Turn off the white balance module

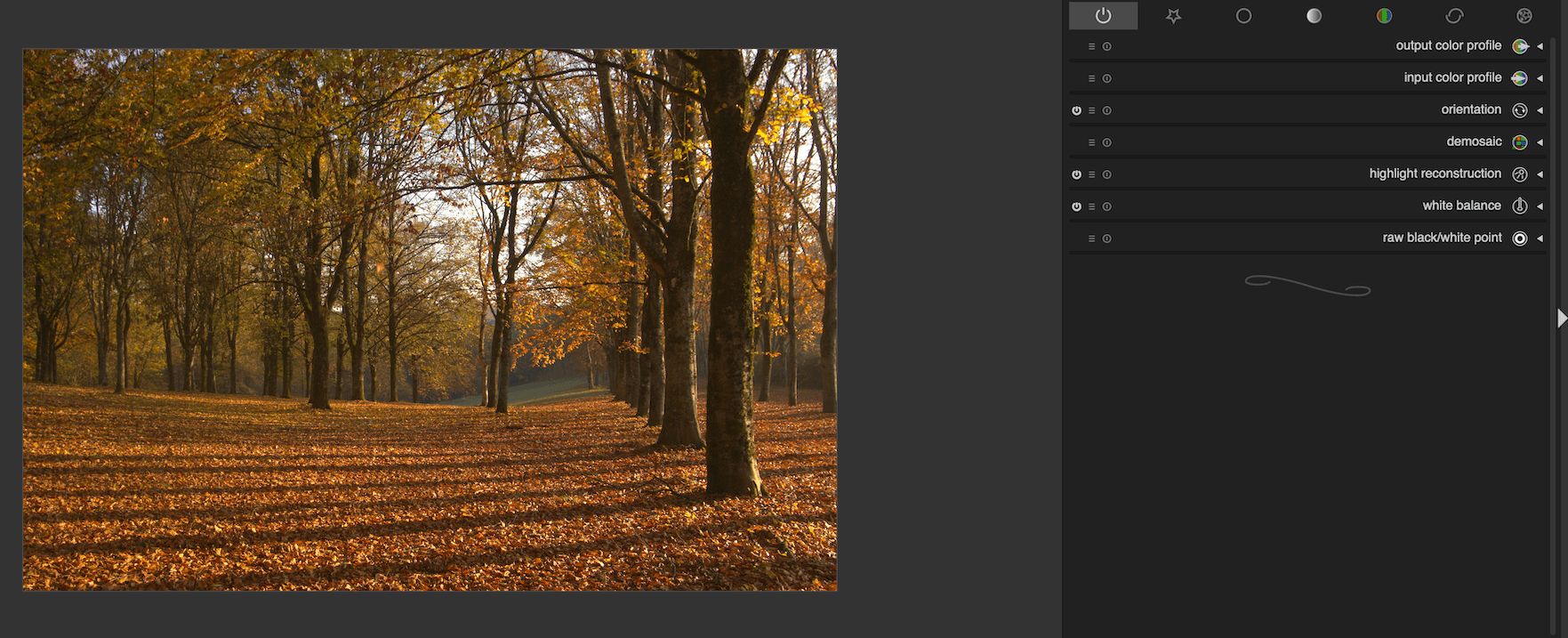click(x=1076, y=206)
